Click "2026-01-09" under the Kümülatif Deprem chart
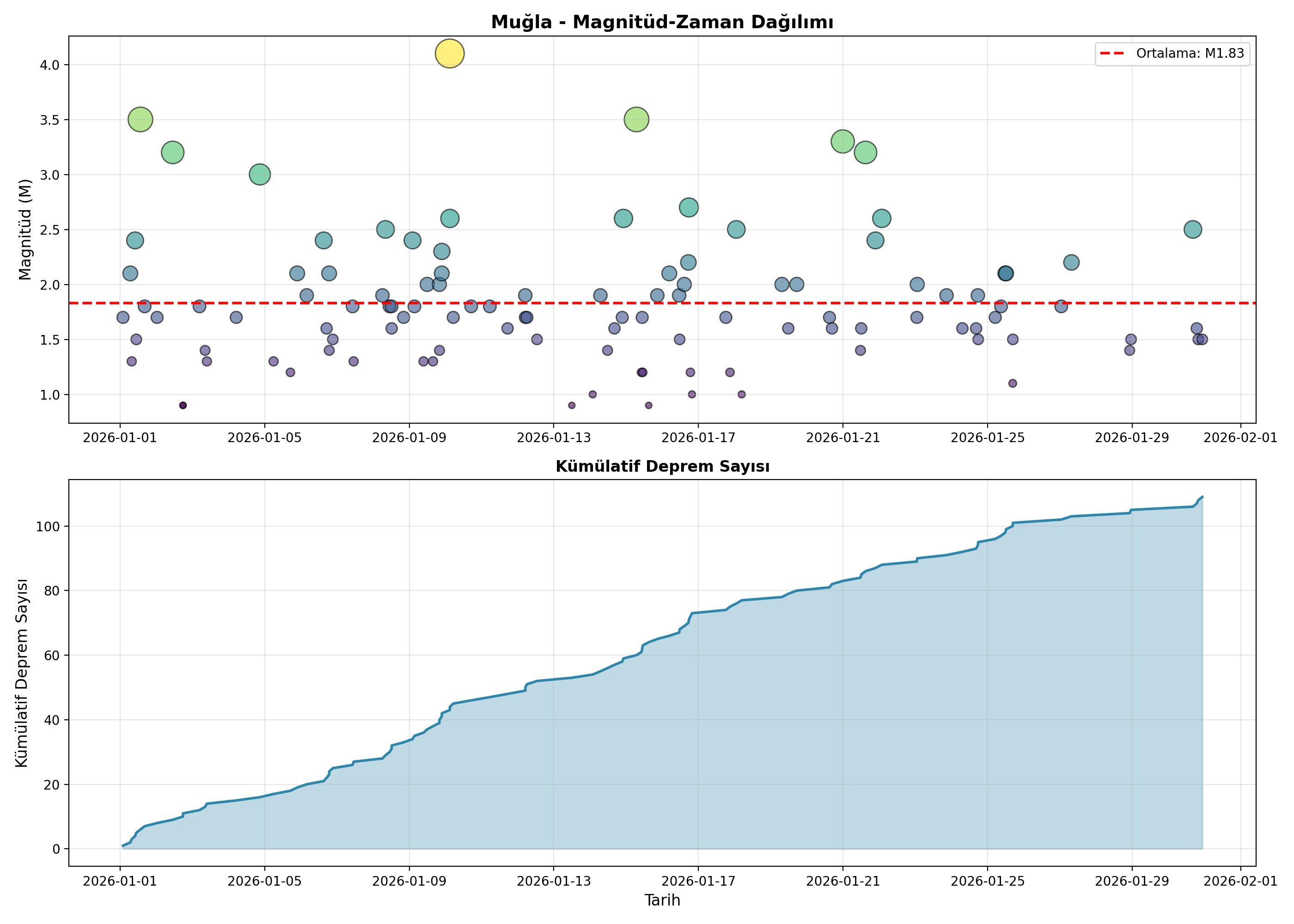1294x924 pixels. click(409, 881)
